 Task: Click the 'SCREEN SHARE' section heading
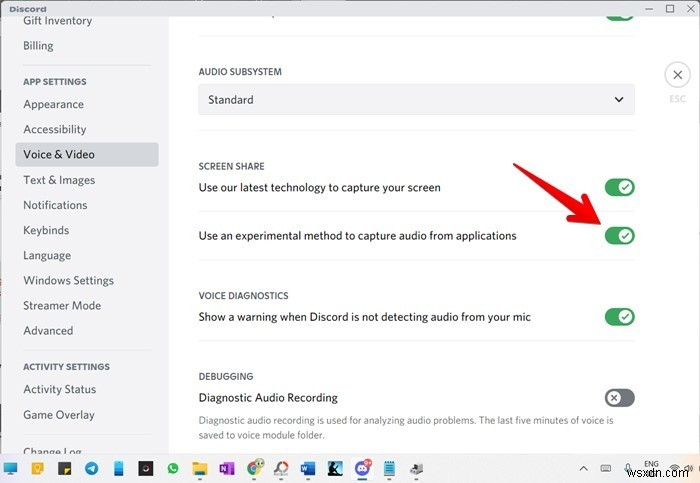click(x=232, y=166)
